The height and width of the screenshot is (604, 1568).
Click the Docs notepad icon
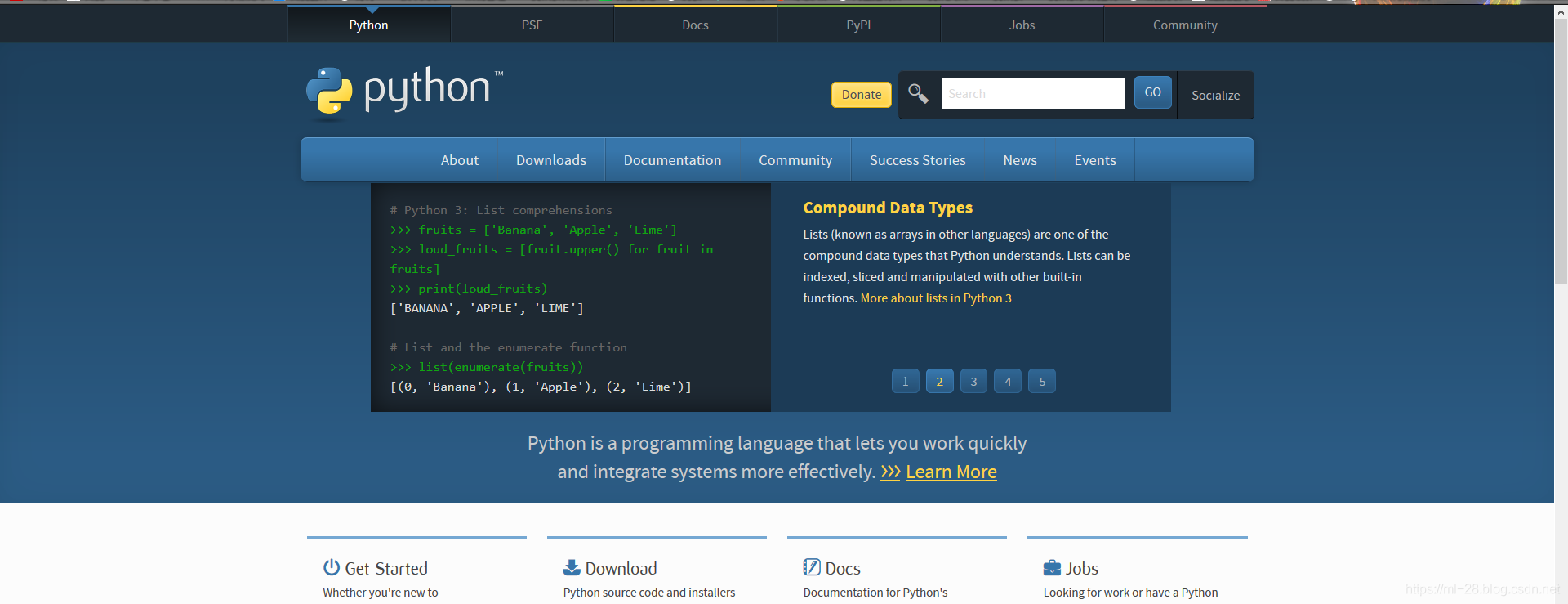click(x=812, y=567)
